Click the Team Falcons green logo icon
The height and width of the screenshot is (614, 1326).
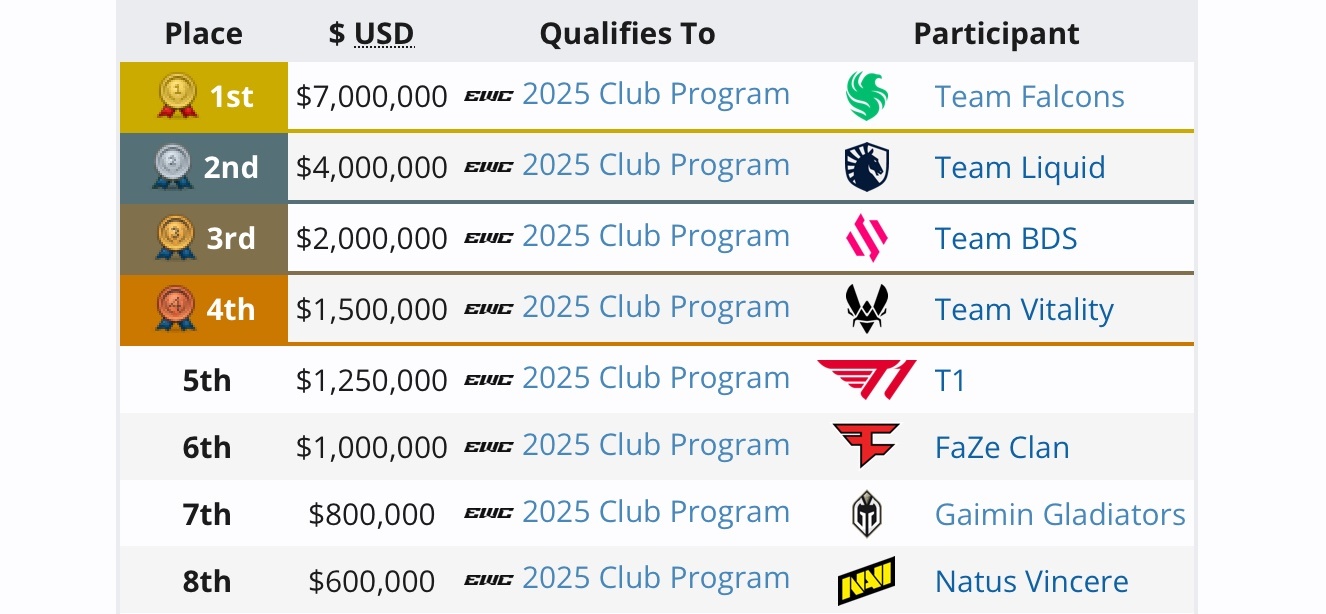(866, 96)
